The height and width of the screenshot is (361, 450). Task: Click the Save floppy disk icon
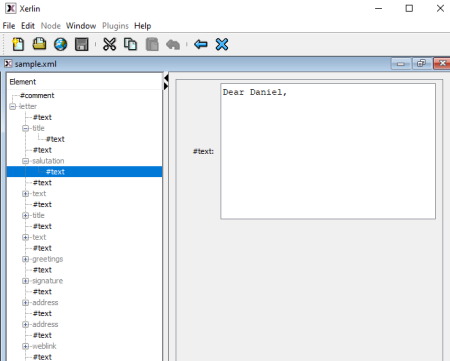click(x=82, y=44)
